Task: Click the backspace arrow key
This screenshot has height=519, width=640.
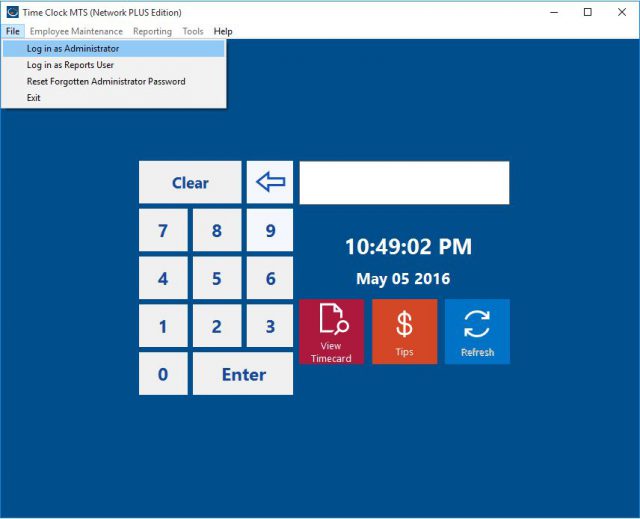Action: (270, 182)
